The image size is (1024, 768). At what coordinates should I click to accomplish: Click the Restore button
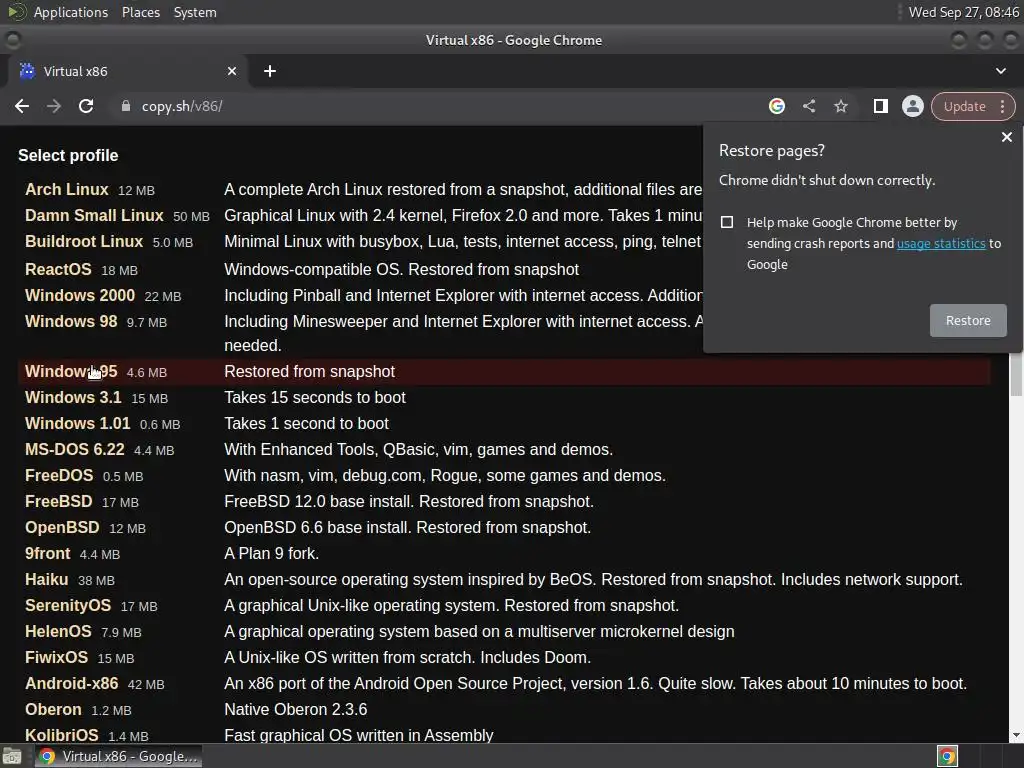point(968,321)
